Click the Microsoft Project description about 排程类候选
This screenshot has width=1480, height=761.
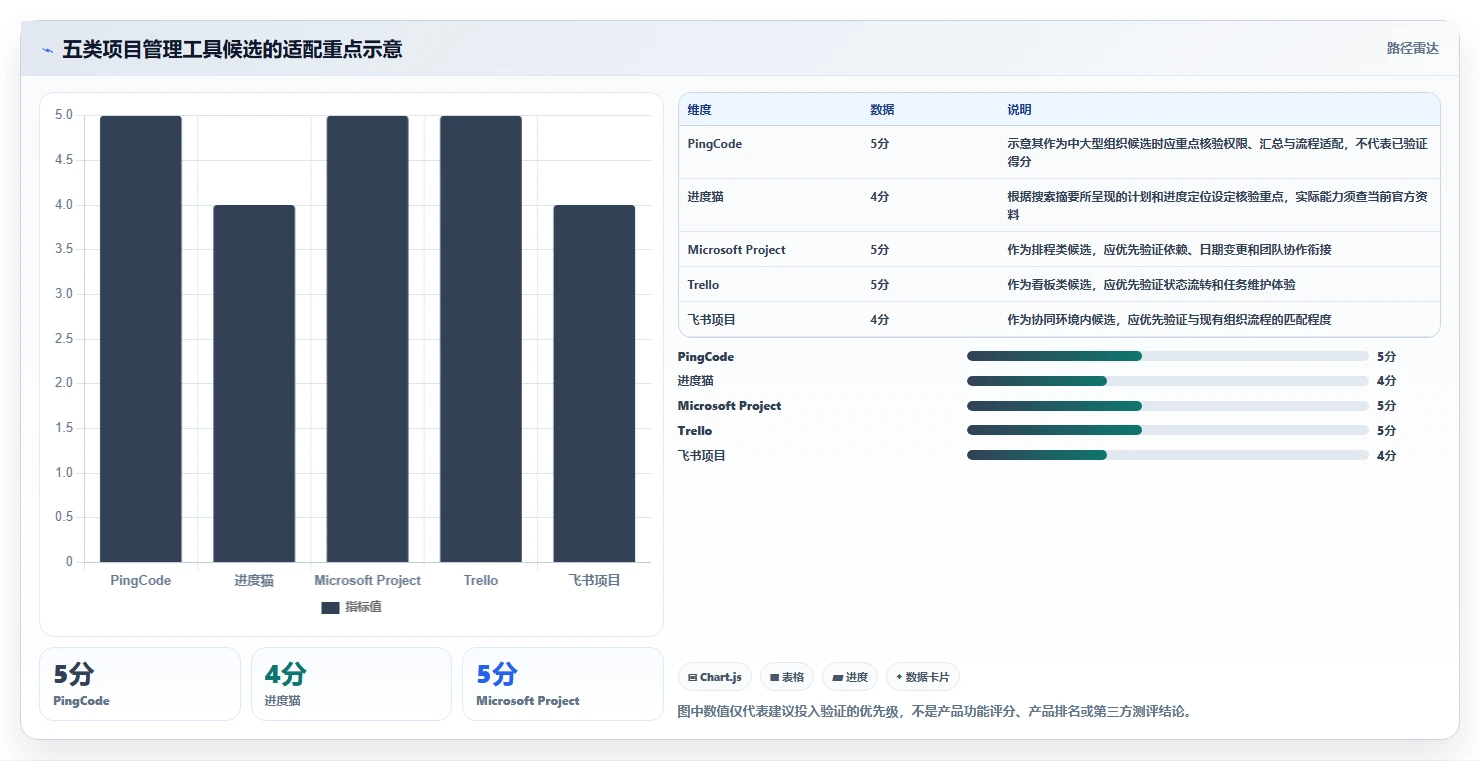point(1169,250)
